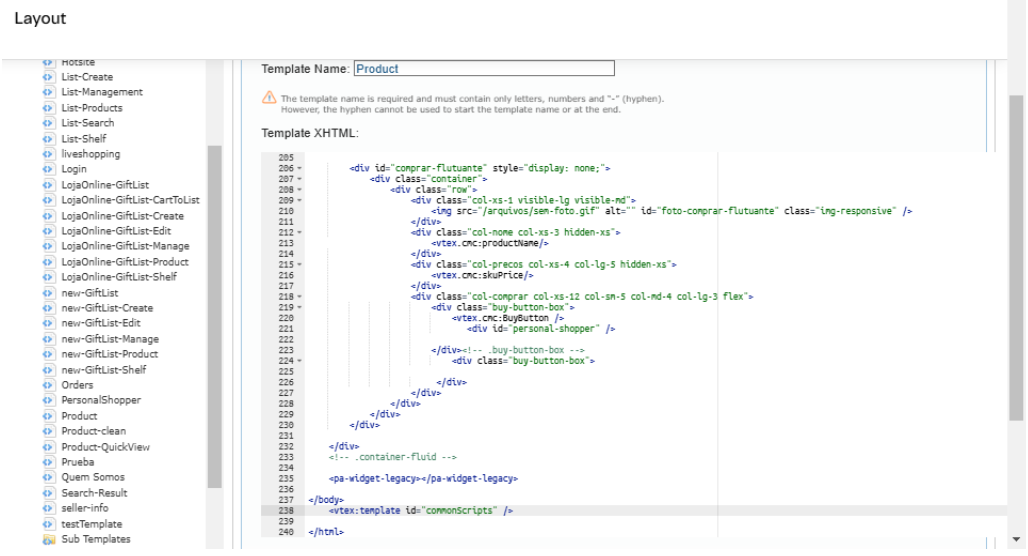
Task: Click the template icon beside List-Search
Action: tap(49, 123)
